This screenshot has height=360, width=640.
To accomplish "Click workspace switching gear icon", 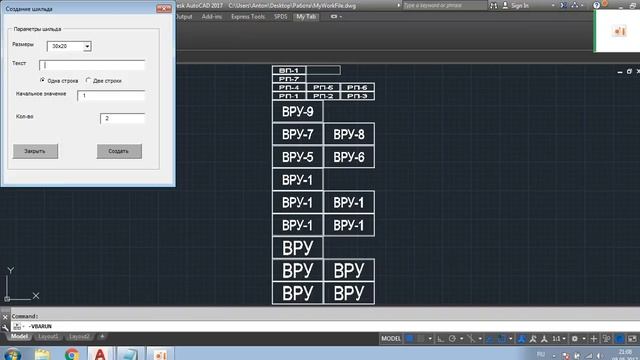I will click(x=575, y=338).
